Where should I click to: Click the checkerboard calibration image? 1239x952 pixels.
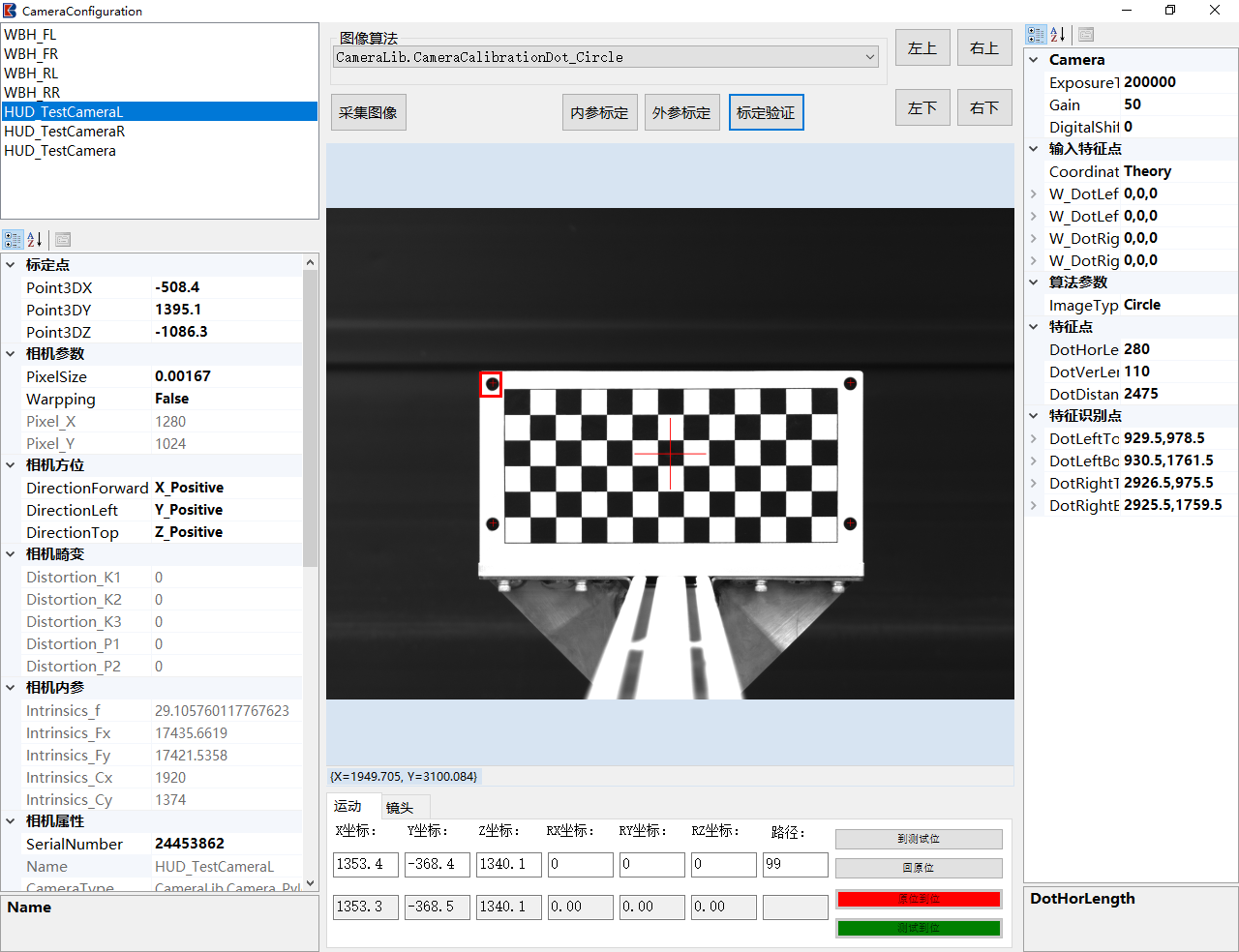pos(671,465)
